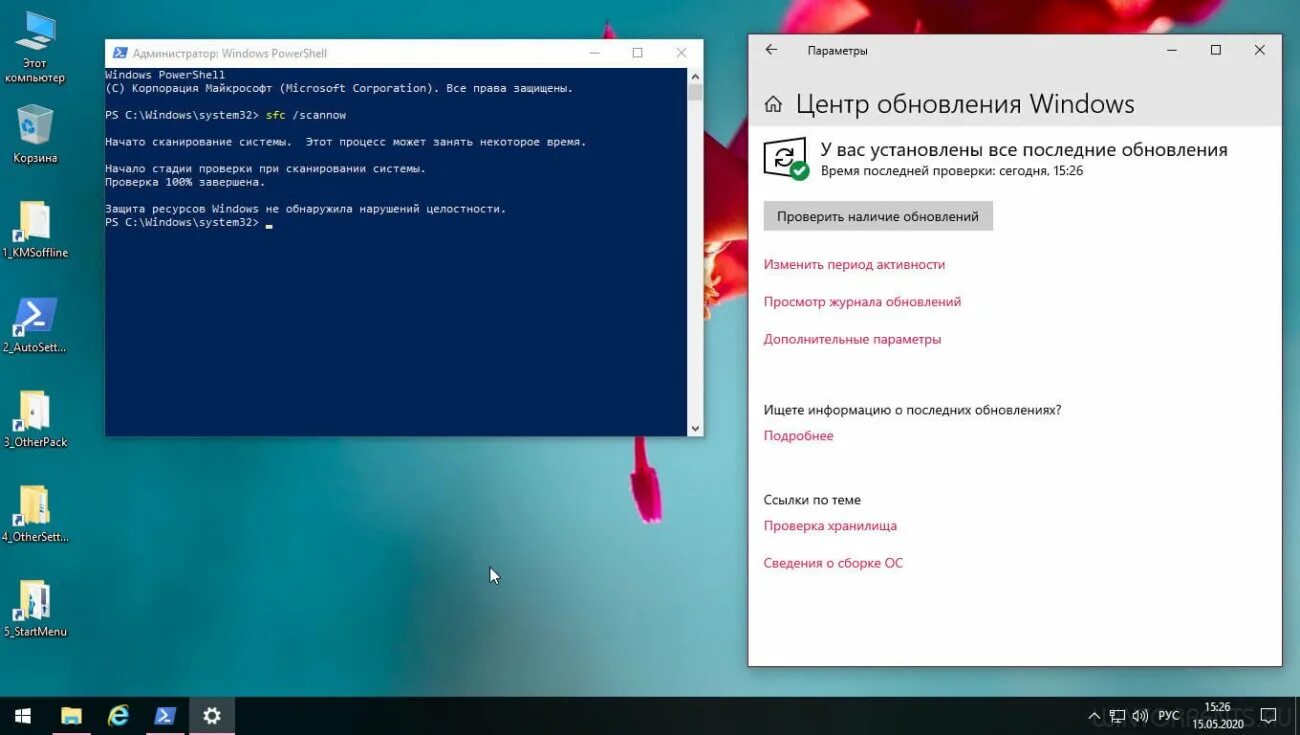Open the Windows Start menu
This screenshot has width=1300, height=735.
click(x=22, y=716)
